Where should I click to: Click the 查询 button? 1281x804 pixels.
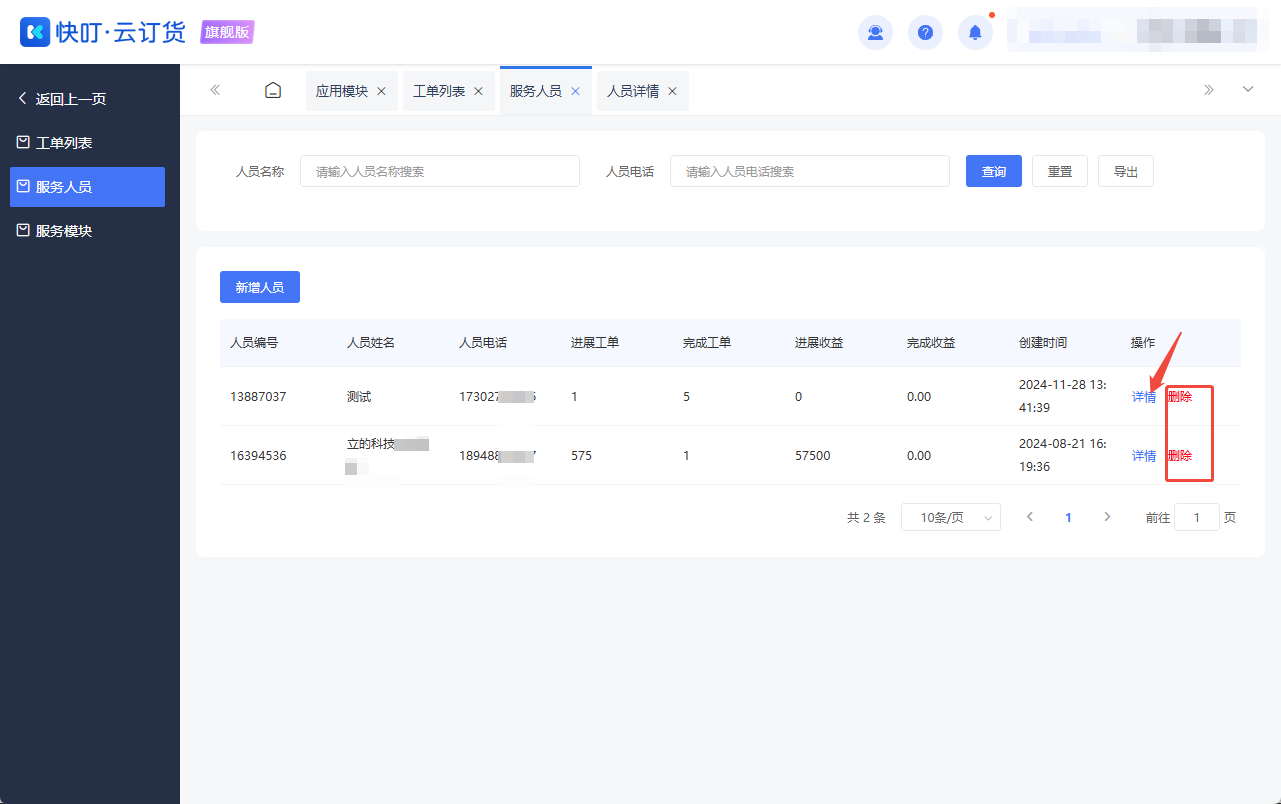tap(994, 171)
